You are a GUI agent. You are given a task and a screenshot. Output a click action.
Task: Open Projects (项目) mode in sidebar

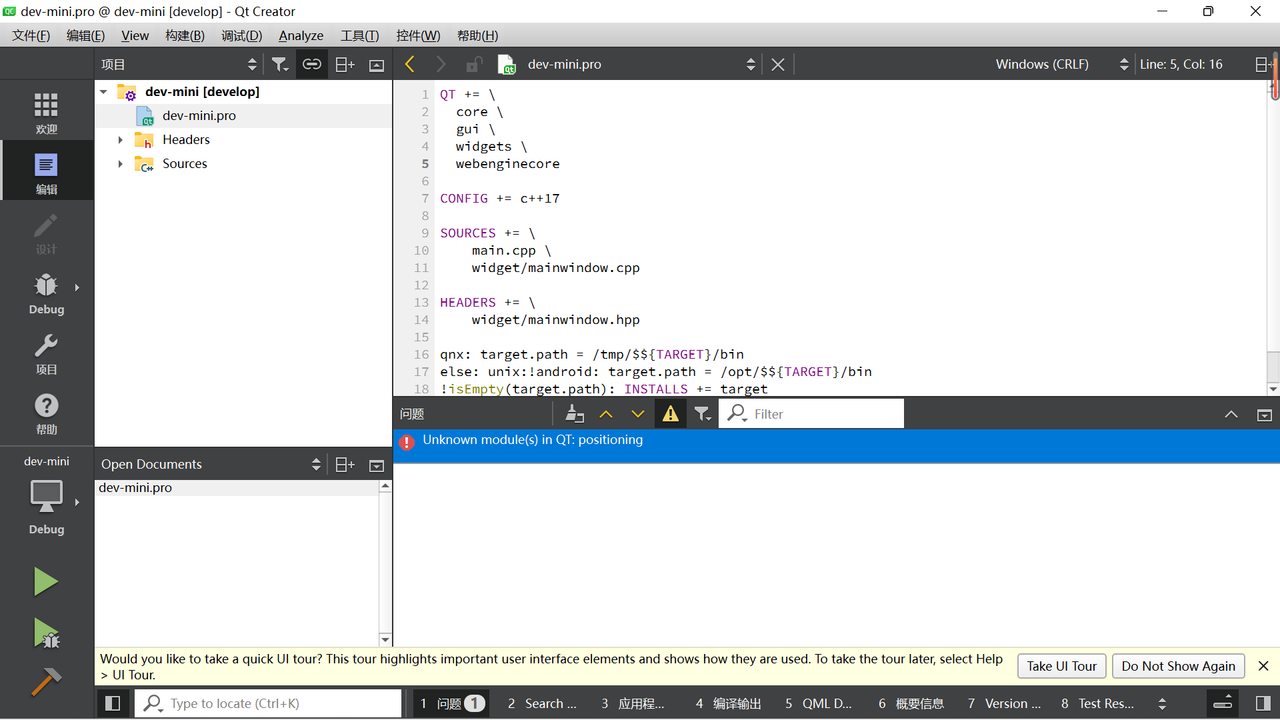click(46, 352)
